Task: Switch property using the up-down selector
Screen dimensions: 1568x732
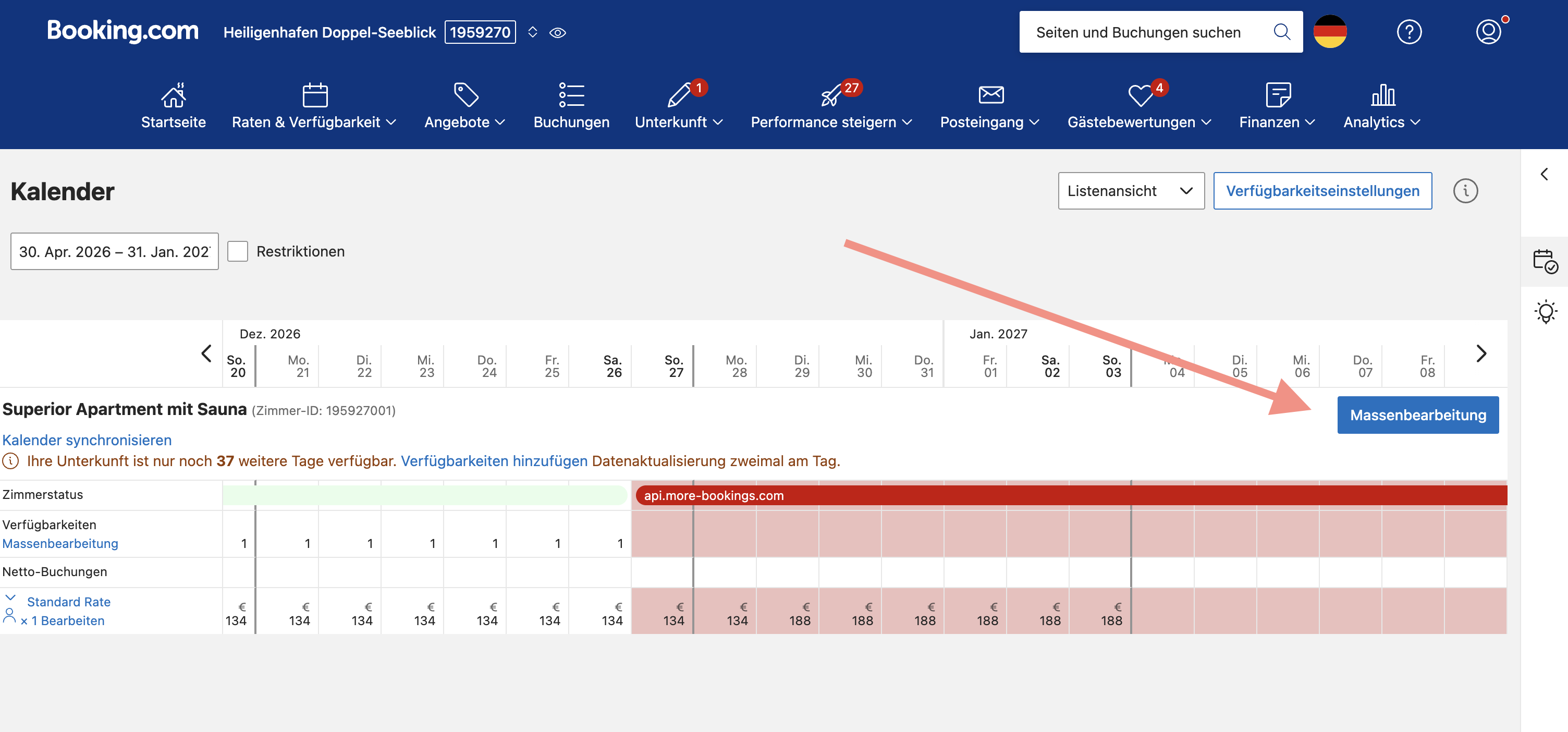Action: (532, 32)
